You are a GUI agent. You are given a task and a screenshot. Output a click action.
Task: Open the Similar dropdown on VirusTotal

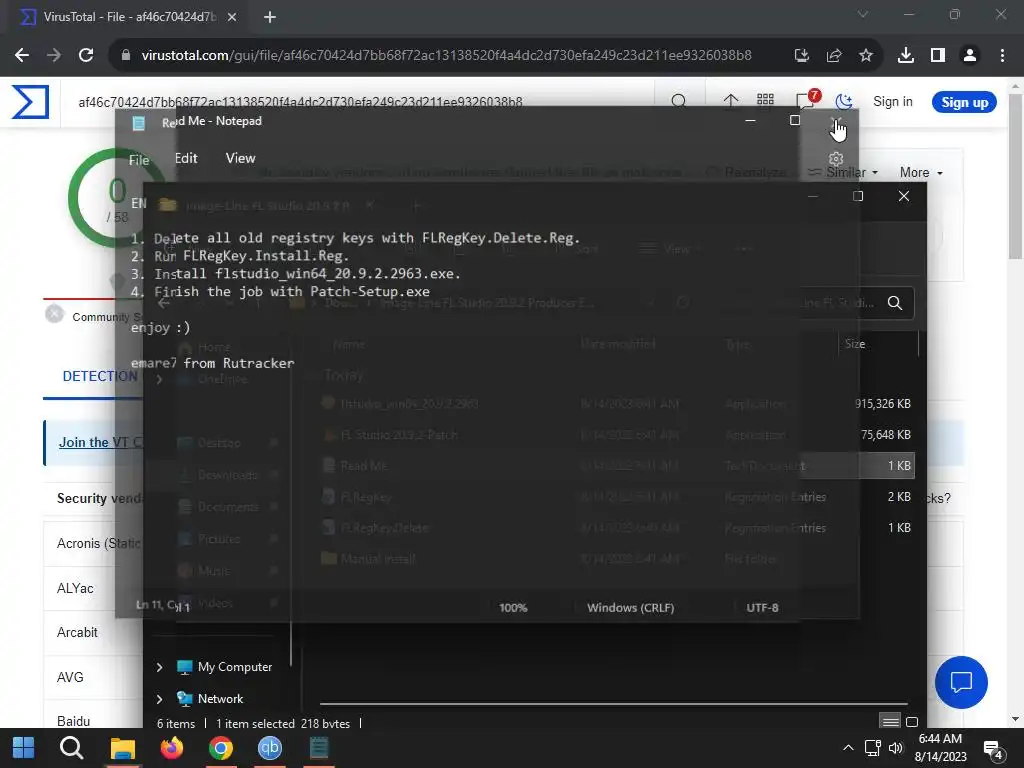pos(844,172)
